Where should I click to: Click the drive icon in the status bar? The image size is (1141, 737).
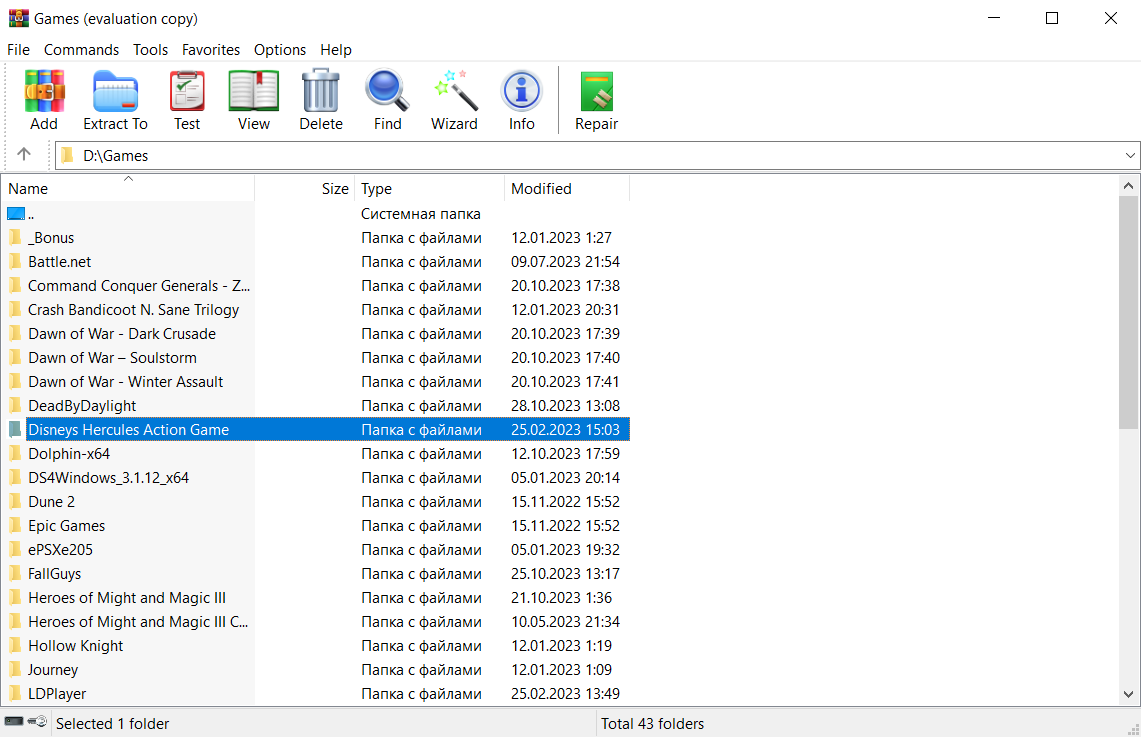pyautogui.click(x=14, y=722)
